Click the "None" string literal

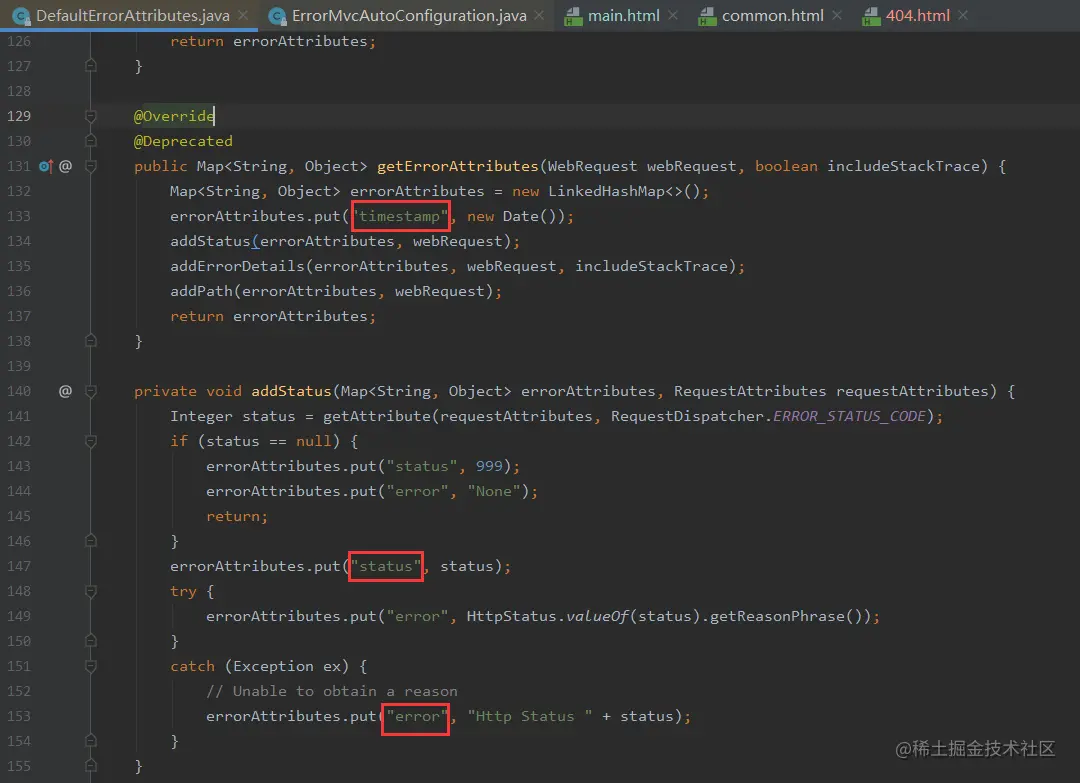[494, 491]
